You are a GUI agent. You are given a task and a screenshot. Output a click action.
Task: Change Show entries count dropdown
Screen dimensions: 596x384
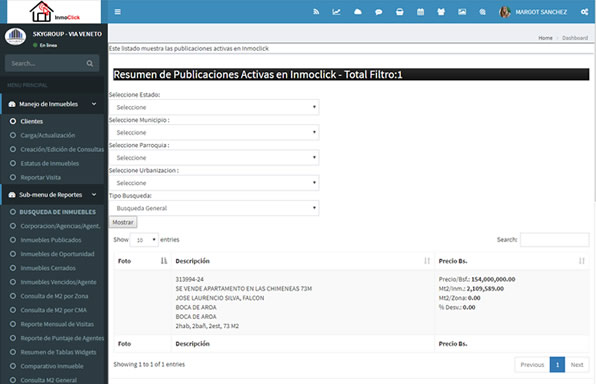(144, 240)
